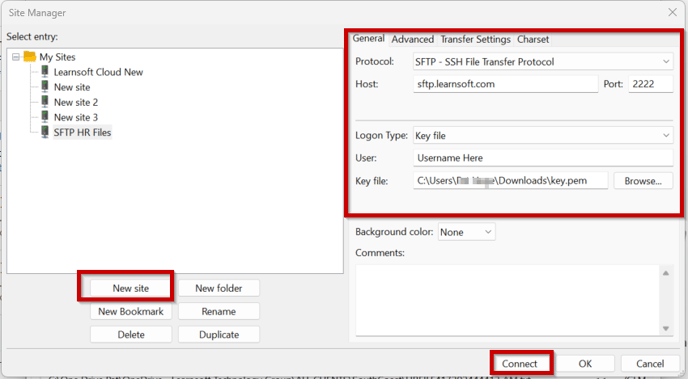Click inside the Comments text area

pos(507,300)
